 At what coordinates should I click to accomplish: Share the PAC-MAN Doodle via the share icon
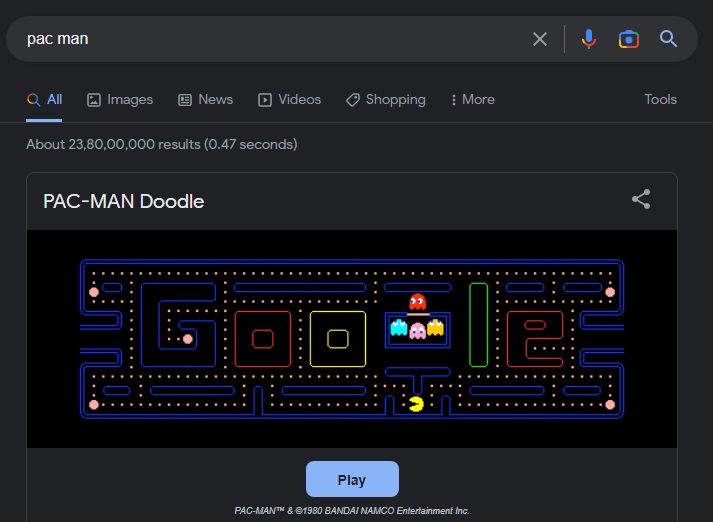[x=641, y=199]
